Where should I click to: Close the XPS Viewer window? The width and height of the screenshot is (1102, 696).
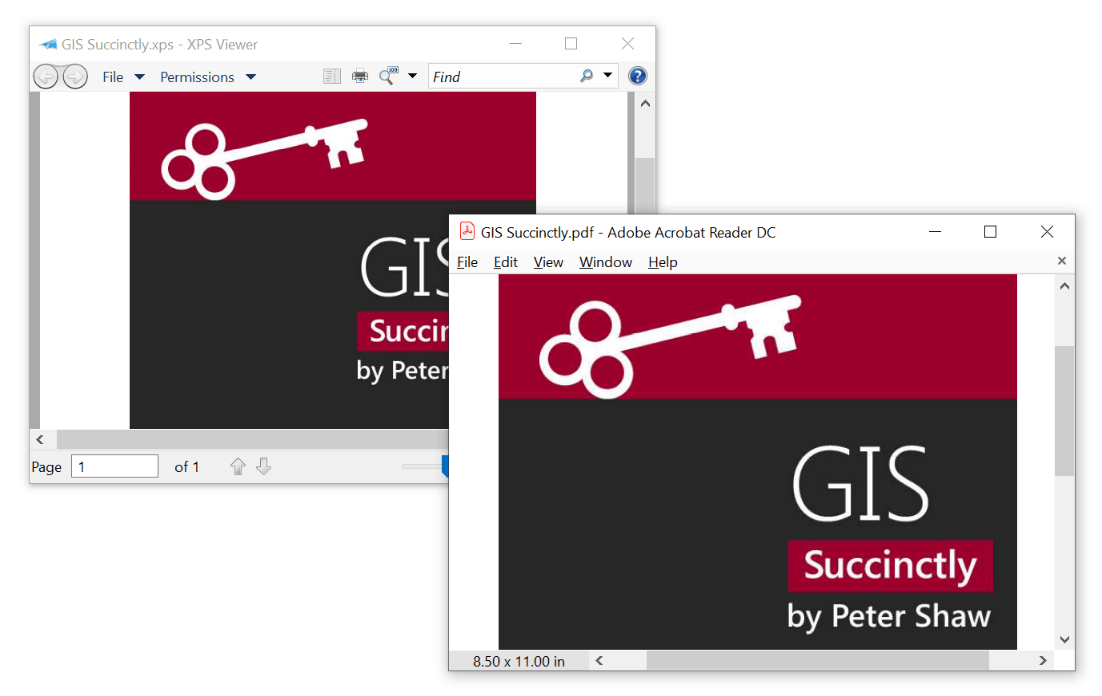tap(628, 44)
